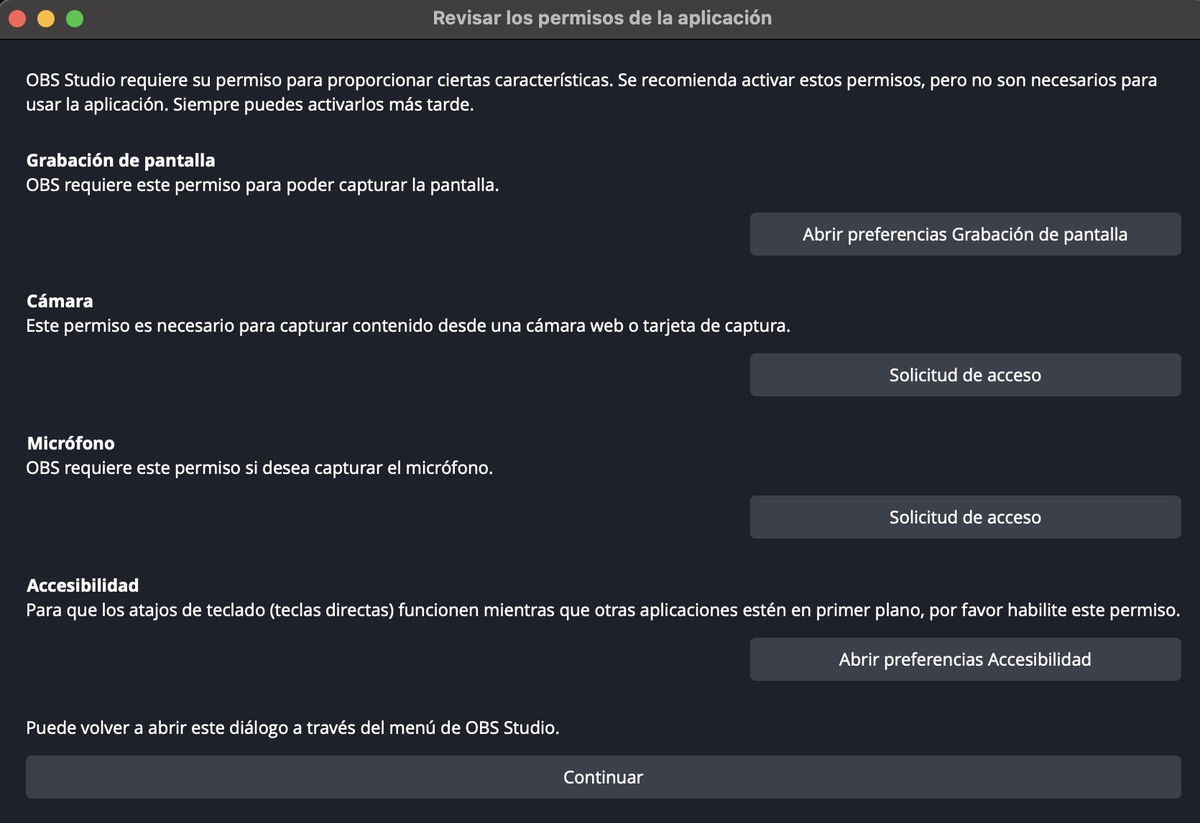The height and width of the screenshot is (823, 1200).
Task: Minimize the OBS permissions dialog
Action: (x=45, y=17)
